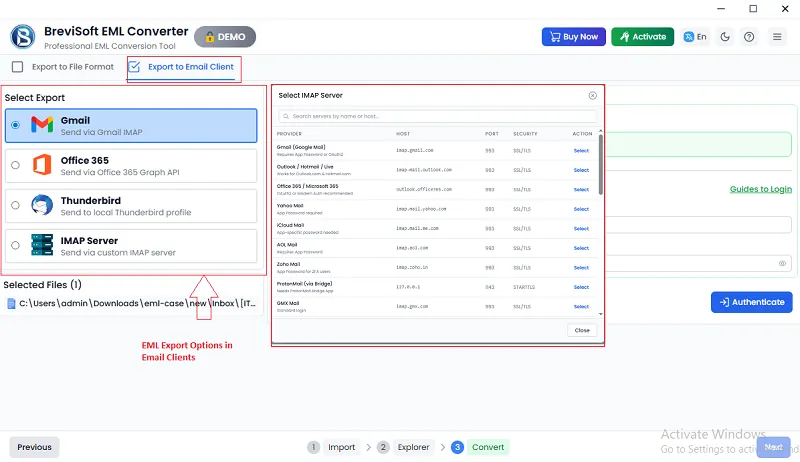Click the Office 365 logo icon
800x462 pixels.
41,165
